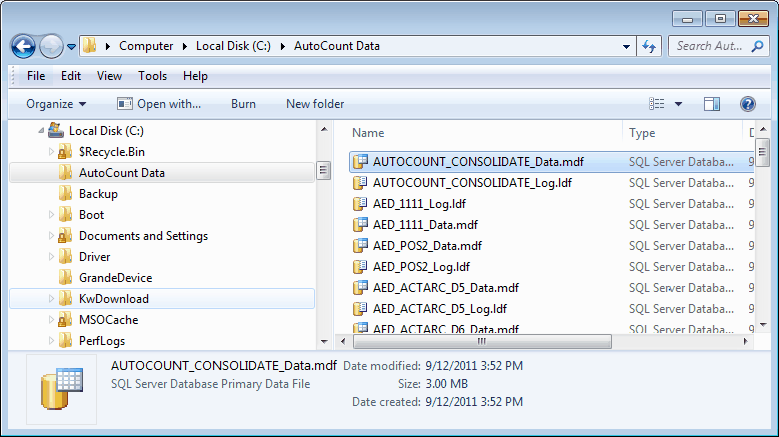
Task: Open the more view options dropdown arrow
Action: coord(678,104)
